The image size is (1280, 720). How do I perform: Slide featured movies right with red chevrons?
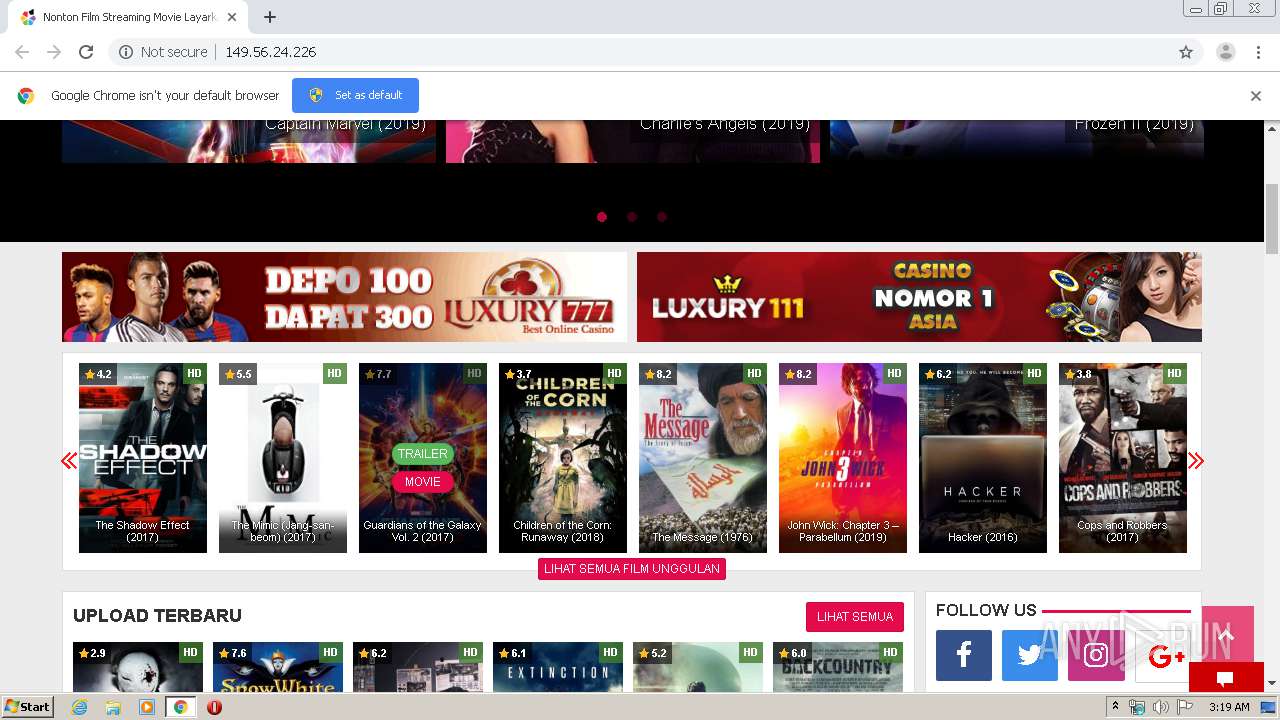click(x=1196, y=460)
